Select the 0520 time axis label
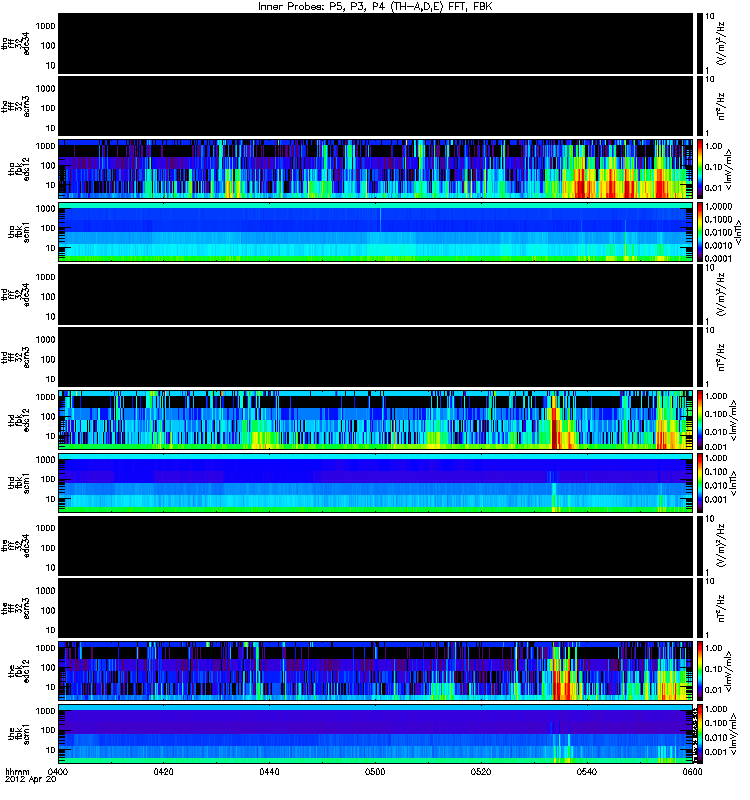Image resolution: width=750 pixels, height=800 pixels. click(x=481, y=771)
